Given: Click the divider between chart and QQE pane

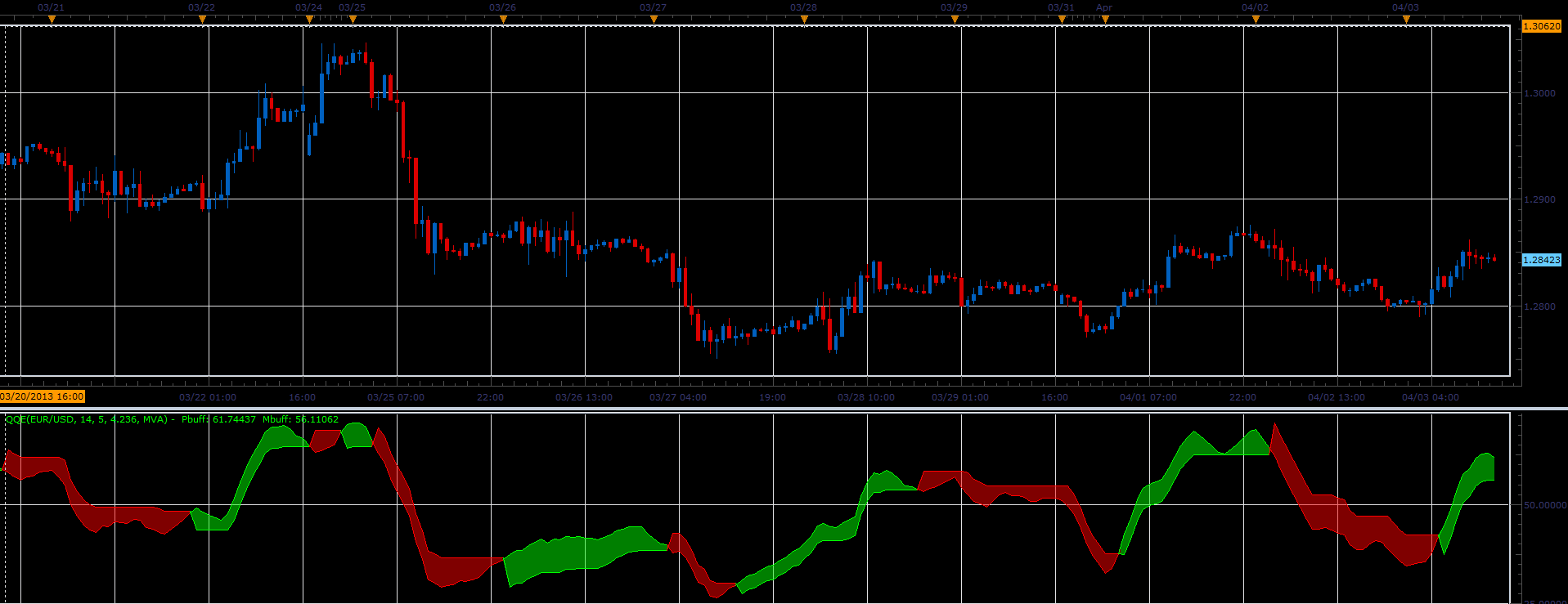Looking at the screenshot, I should [784, 408].
